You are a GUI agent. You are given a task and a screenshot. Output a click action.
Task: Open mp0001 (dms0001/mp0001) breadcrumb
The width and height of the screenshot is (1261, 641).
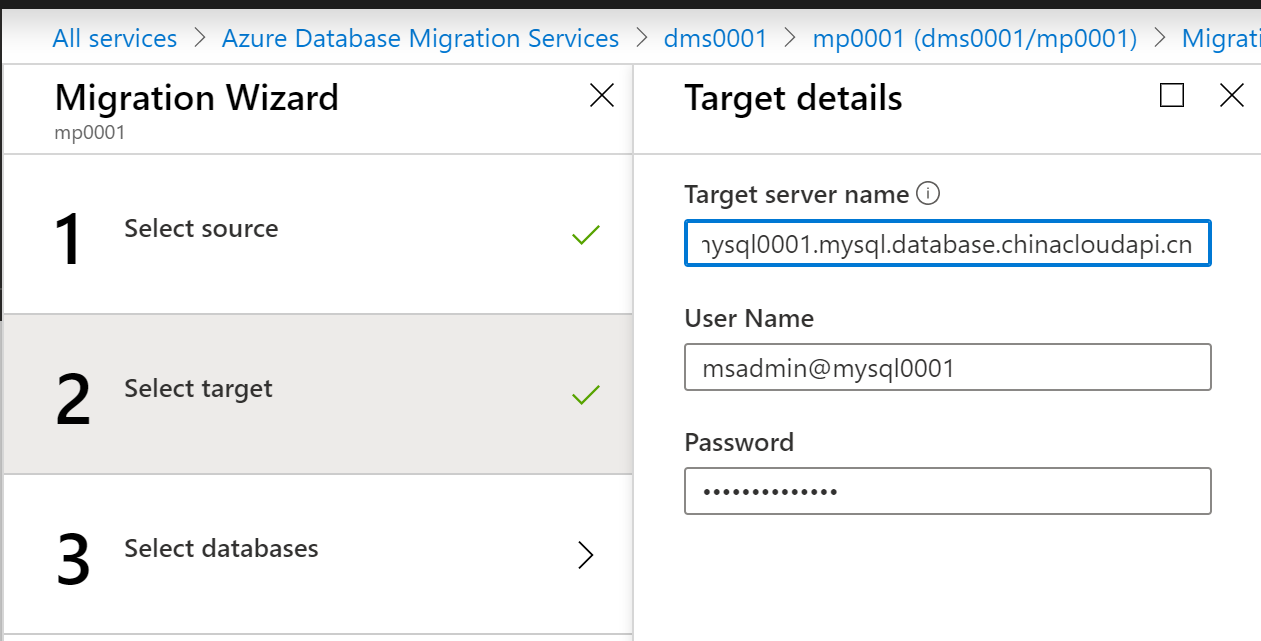tap(974, 39)
